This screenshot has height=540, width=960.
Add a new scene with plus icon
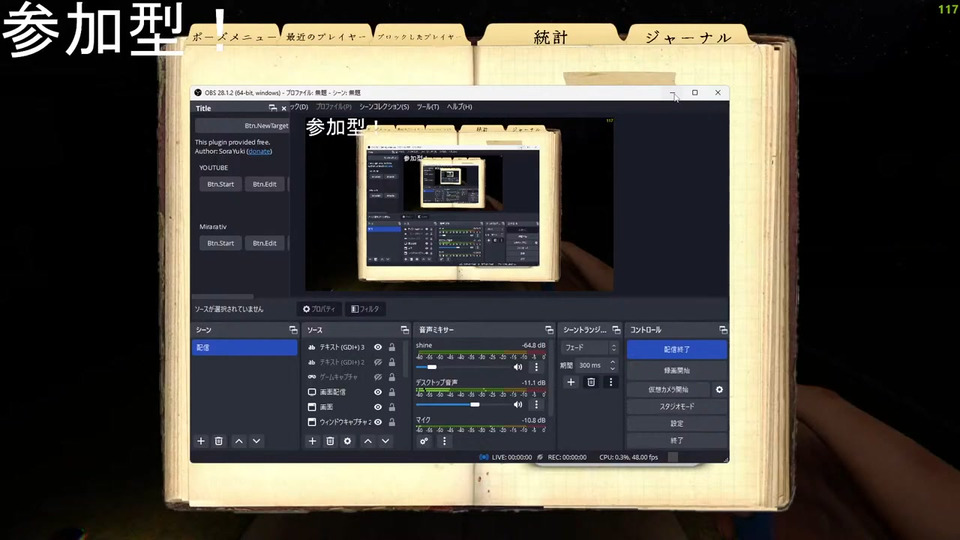(201, 441)
